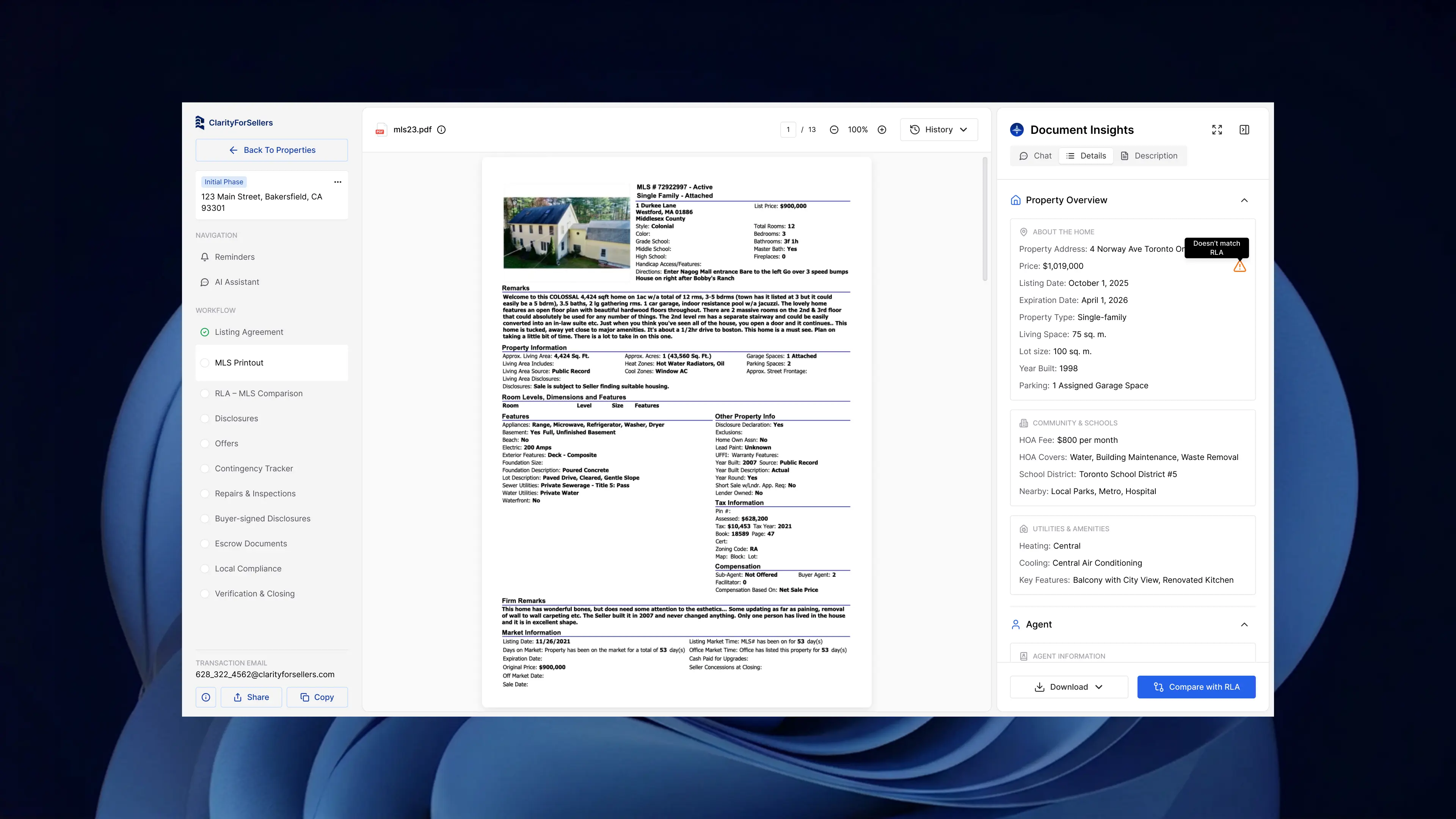The width and height of the screenshot is (1456, 819).
Task: Open the History dropdown
Action: [938, 129]
